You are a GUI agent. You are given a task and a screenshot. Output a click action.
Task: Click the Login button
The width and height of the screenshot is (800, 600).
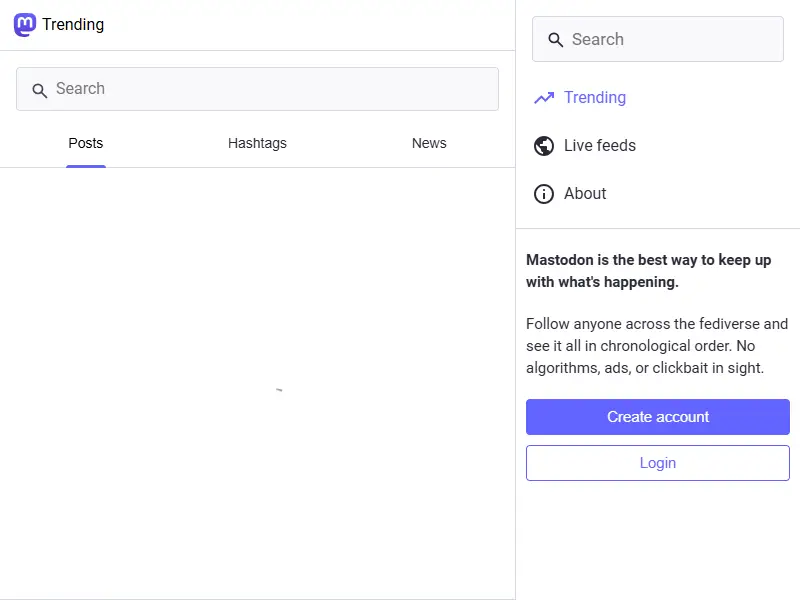[658, 463]
